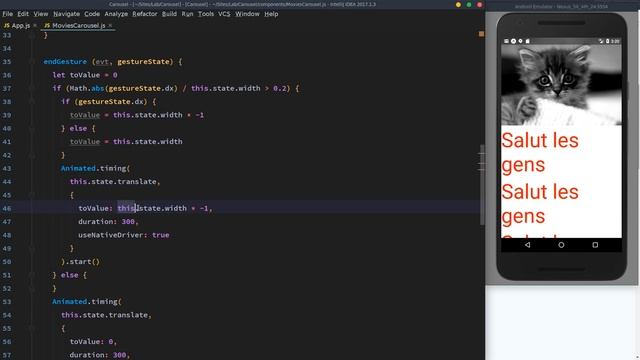Open the View menu

point(40,14)
